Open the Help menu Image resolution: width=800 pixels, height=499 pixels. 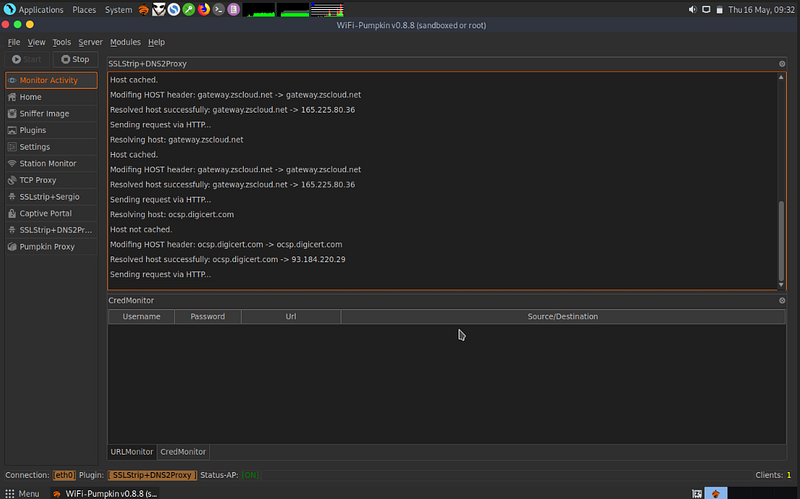pos(156,42)
